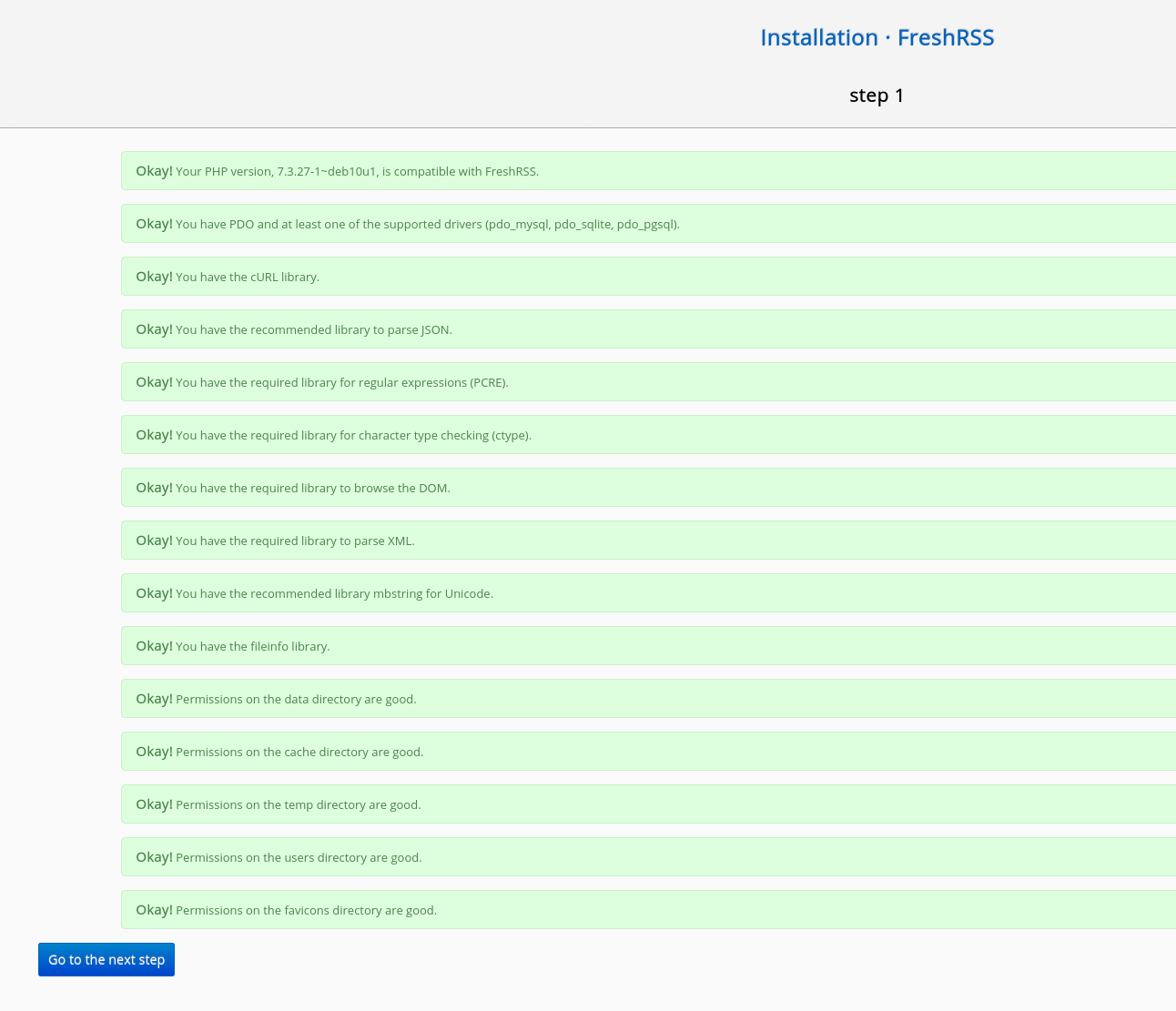Click the data directory permissions message
This screenshot has height=1011, width=1176.
pyautogui.click(x=648, y=699)
